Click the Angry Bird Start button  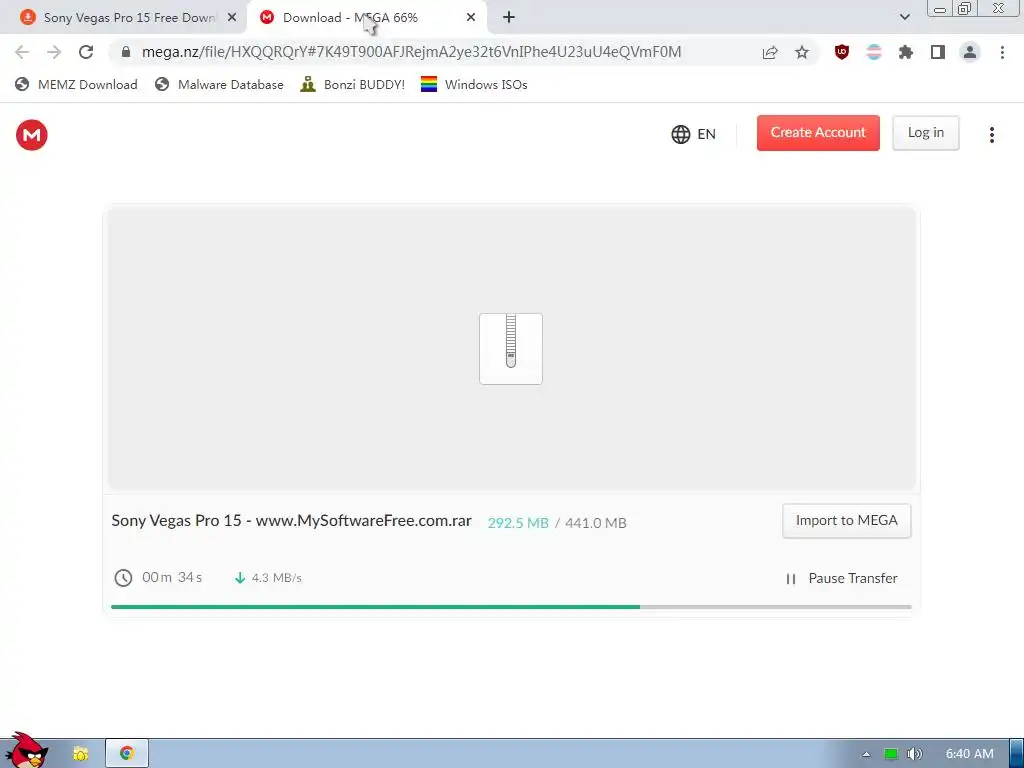point(26,751)
